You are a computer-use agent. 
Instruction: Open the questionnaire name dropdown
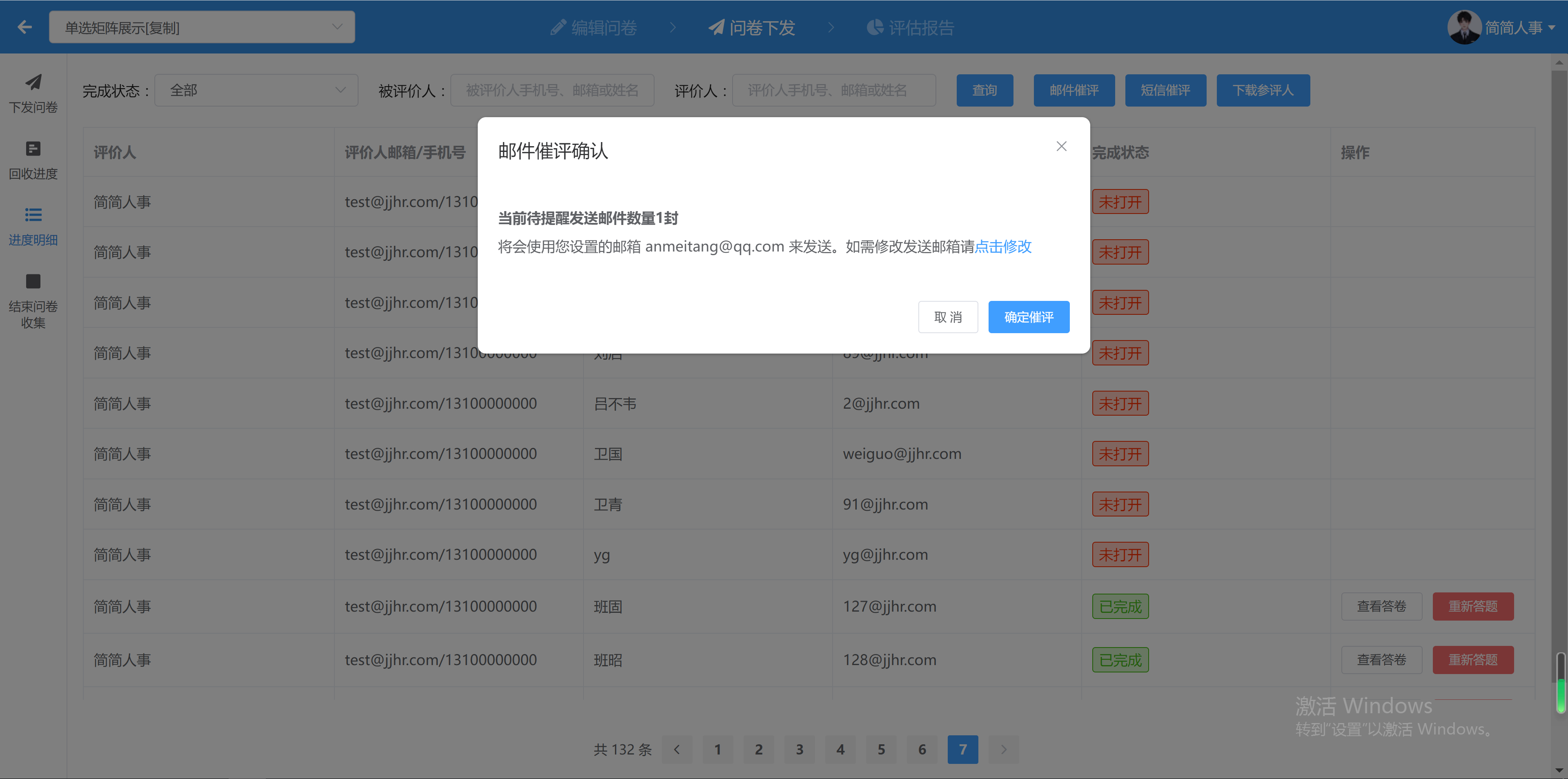[x=201, y=27]
